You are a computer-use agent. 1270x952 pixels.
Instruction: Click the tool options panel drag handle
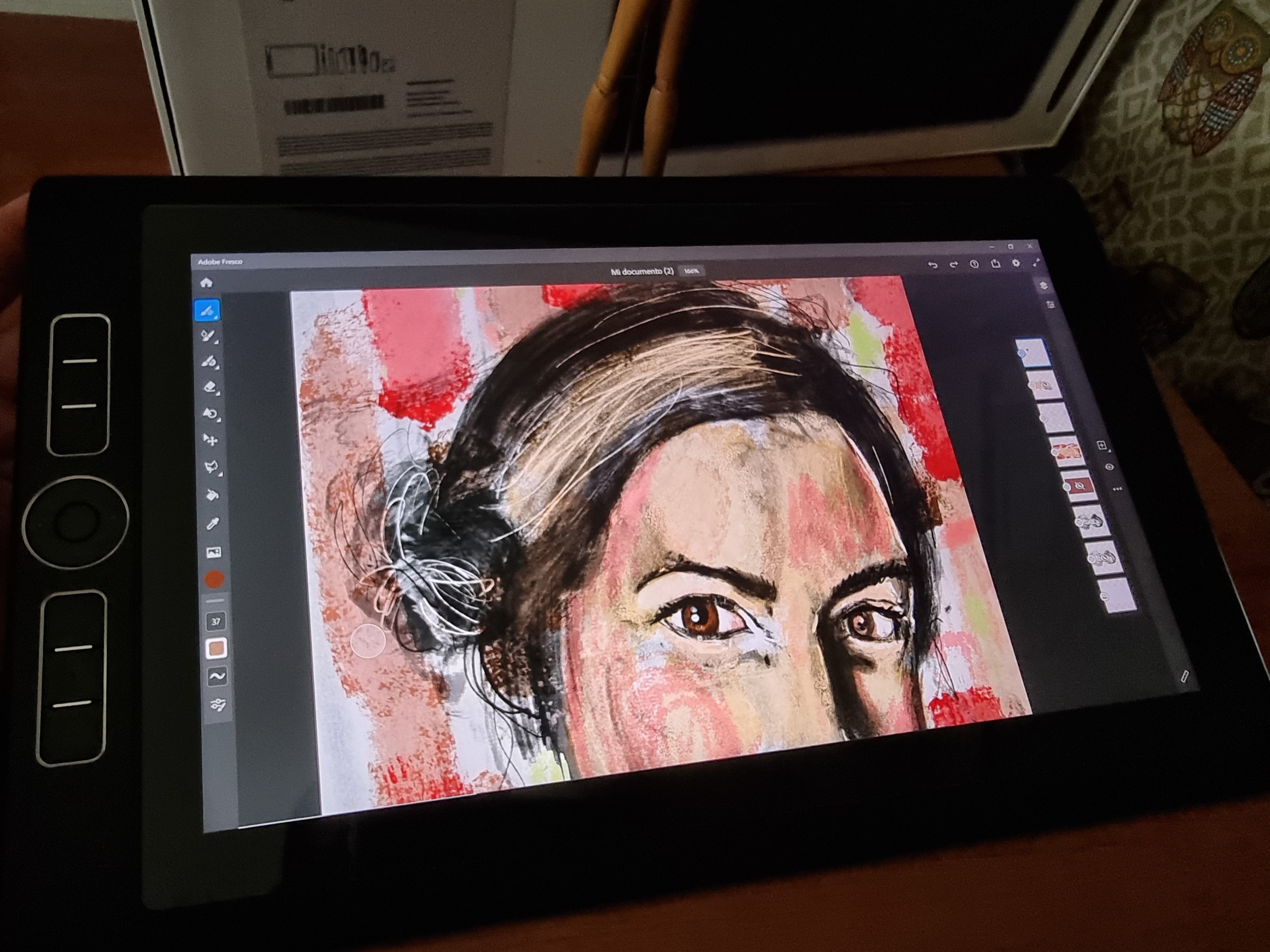(215, 601)
